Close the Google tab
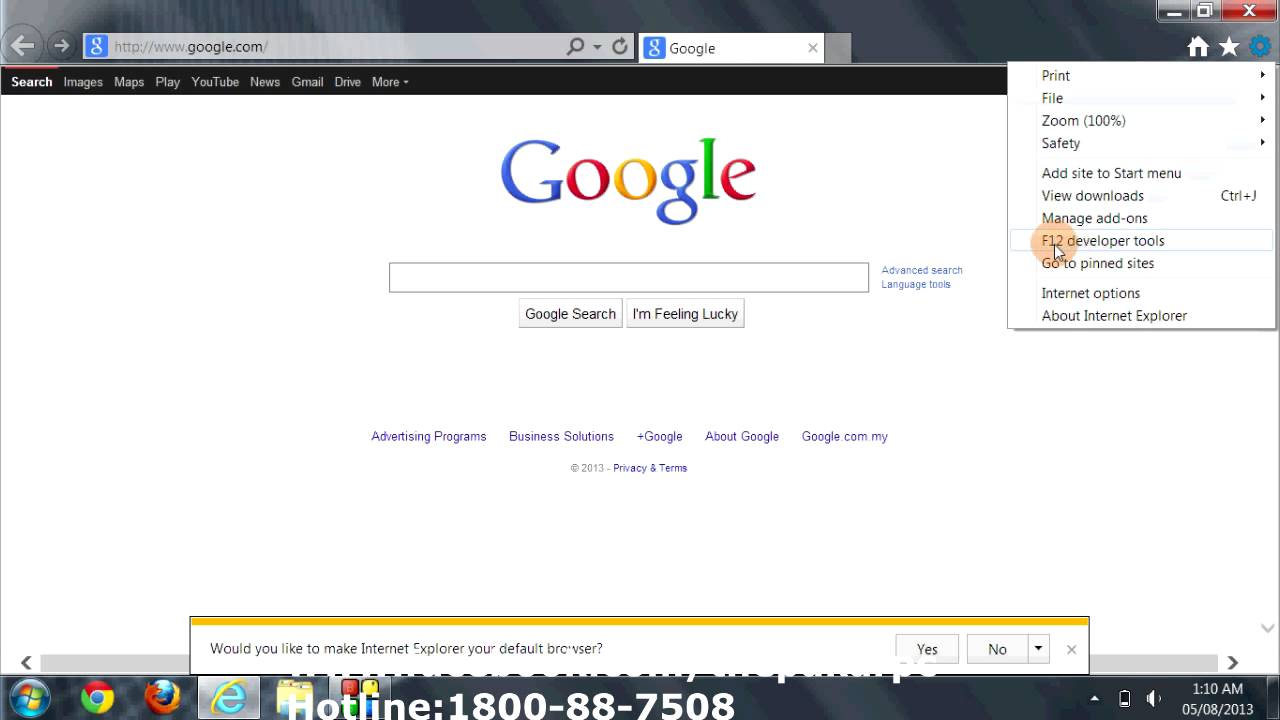This screenshot has width=1280, height=720. pos(812,47)
